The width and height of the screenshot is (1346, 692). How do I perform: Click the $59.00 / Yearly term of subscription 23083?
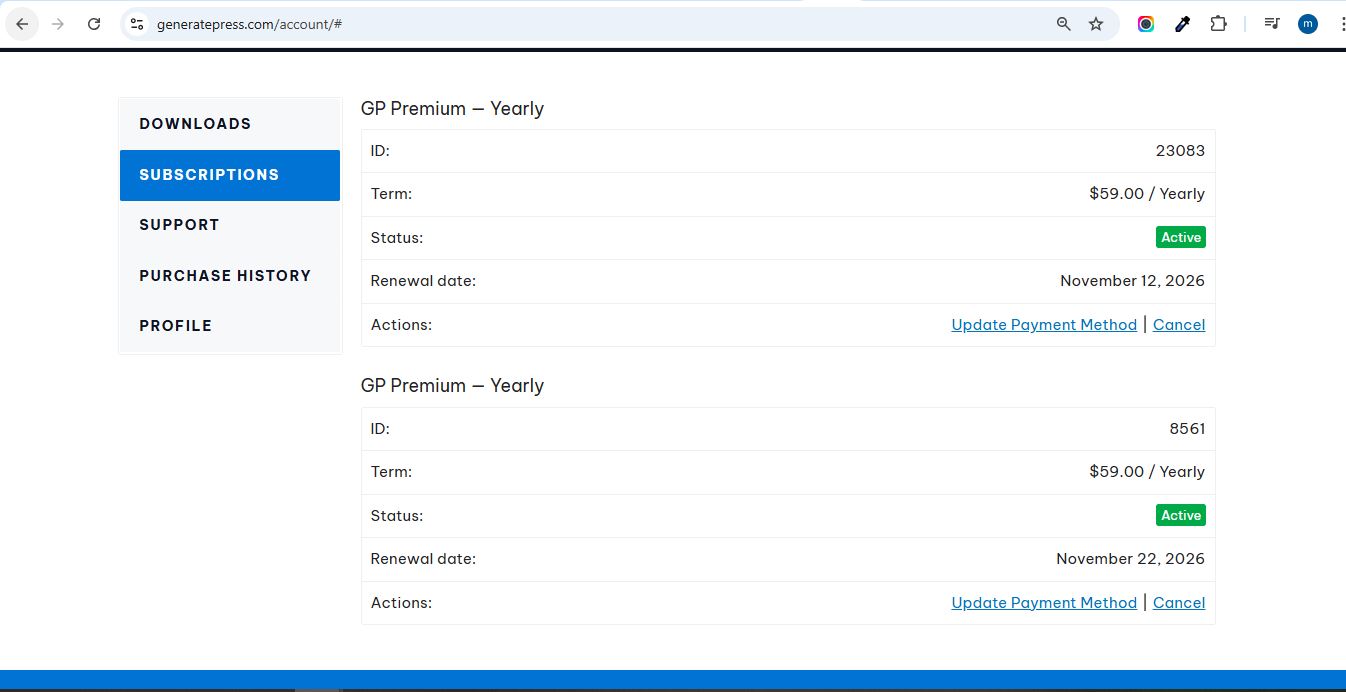point(1147,194)
